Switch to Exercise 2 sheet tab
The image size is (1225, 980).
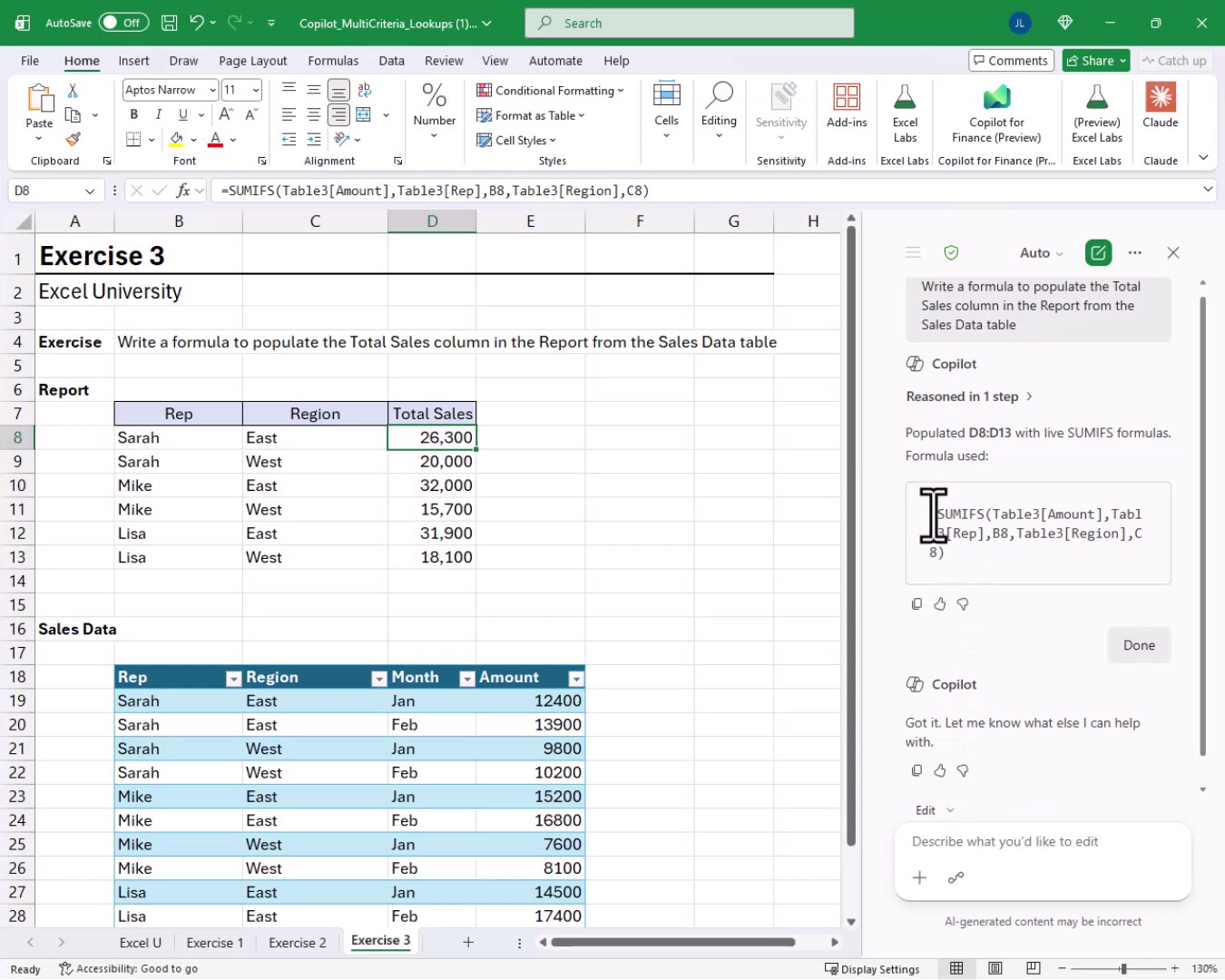point(298,943)
